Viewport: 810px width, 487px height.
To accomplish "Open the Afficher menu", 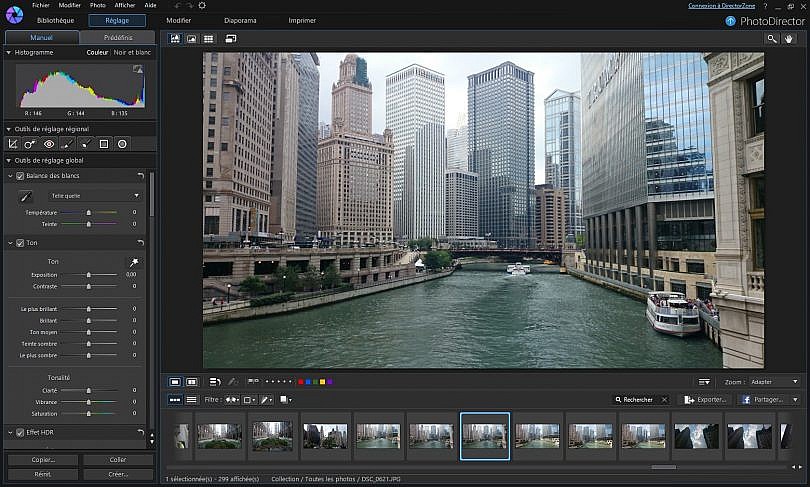I will point(124,5).
